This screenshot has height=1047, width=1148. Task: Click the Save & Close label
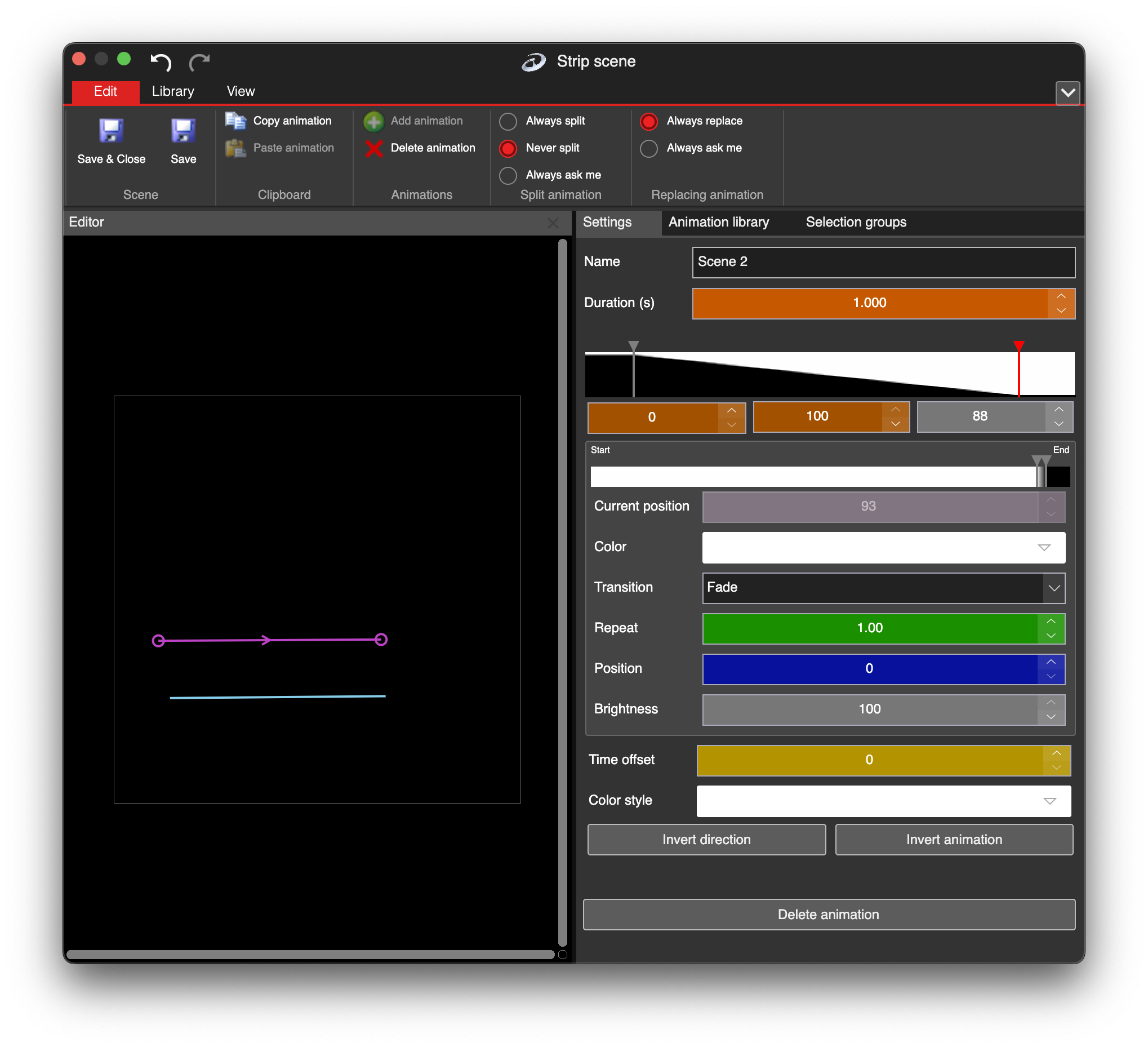[111, 159]
